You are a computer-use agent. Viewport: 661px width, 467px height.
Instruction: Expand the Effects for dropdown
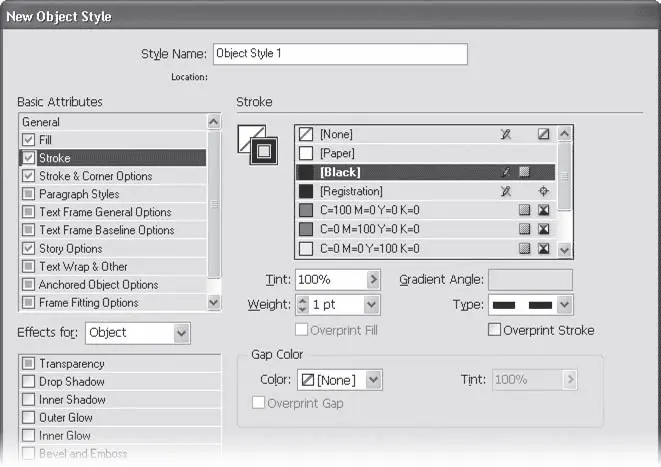click(x=181, y=332)
